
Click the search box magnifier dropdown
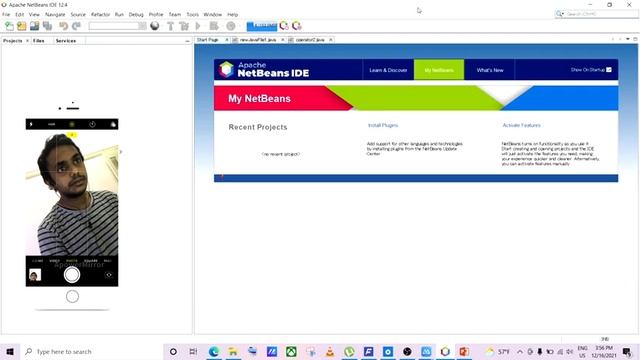pyautogui.click(x=560, y=14)
